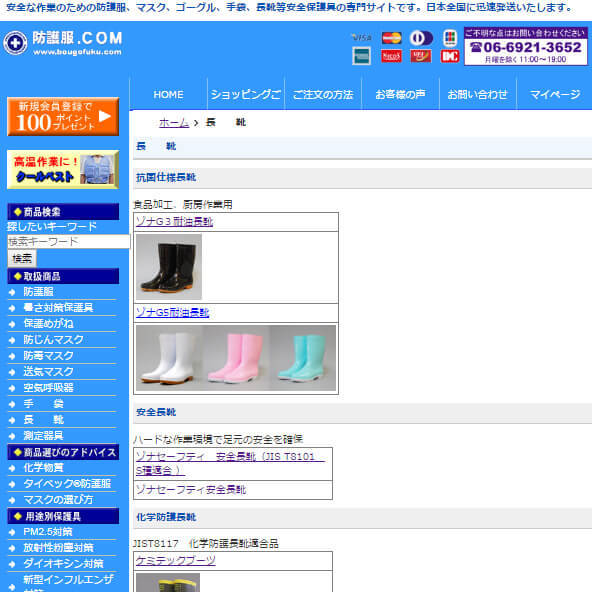This screenshot has width=592, height=592.
Task: Click the white pink green boots image
Action: 236,358
